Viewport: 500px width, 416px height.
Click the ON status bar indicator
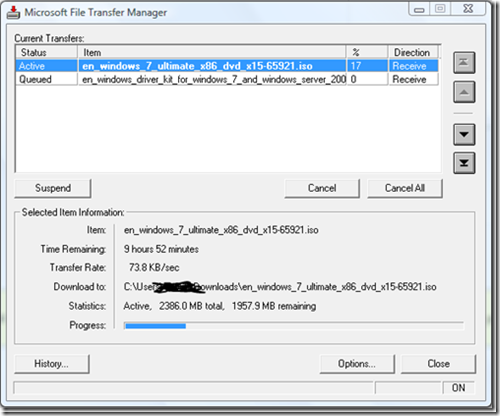[458, 388]
